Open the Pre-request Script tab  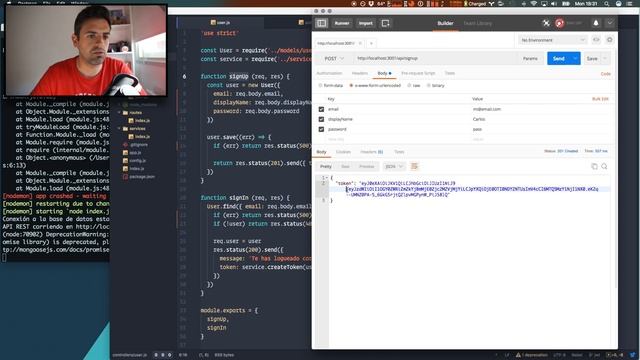coord(418,73)
